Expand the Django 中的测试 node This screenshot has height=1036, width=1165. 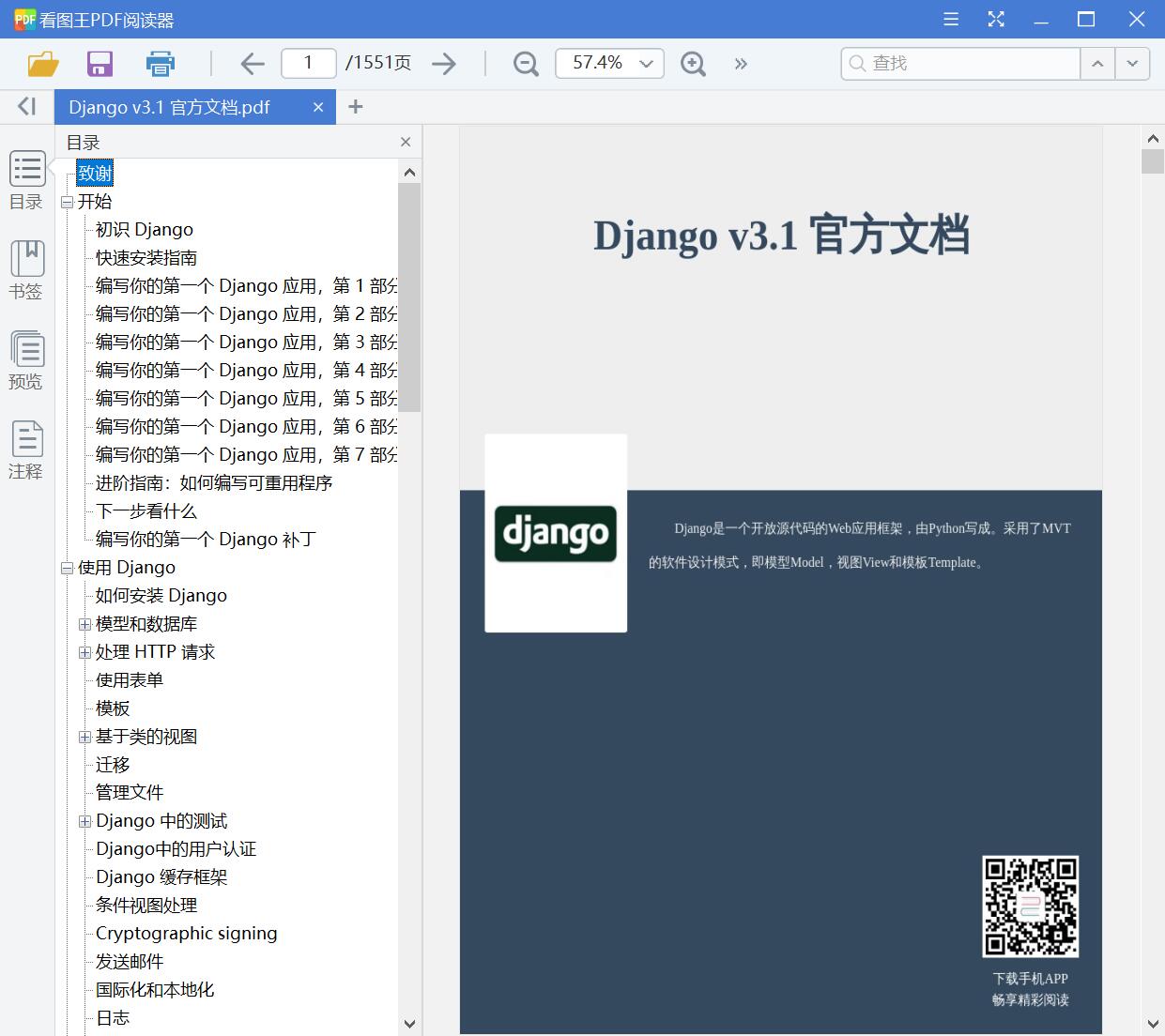[84, 821]
